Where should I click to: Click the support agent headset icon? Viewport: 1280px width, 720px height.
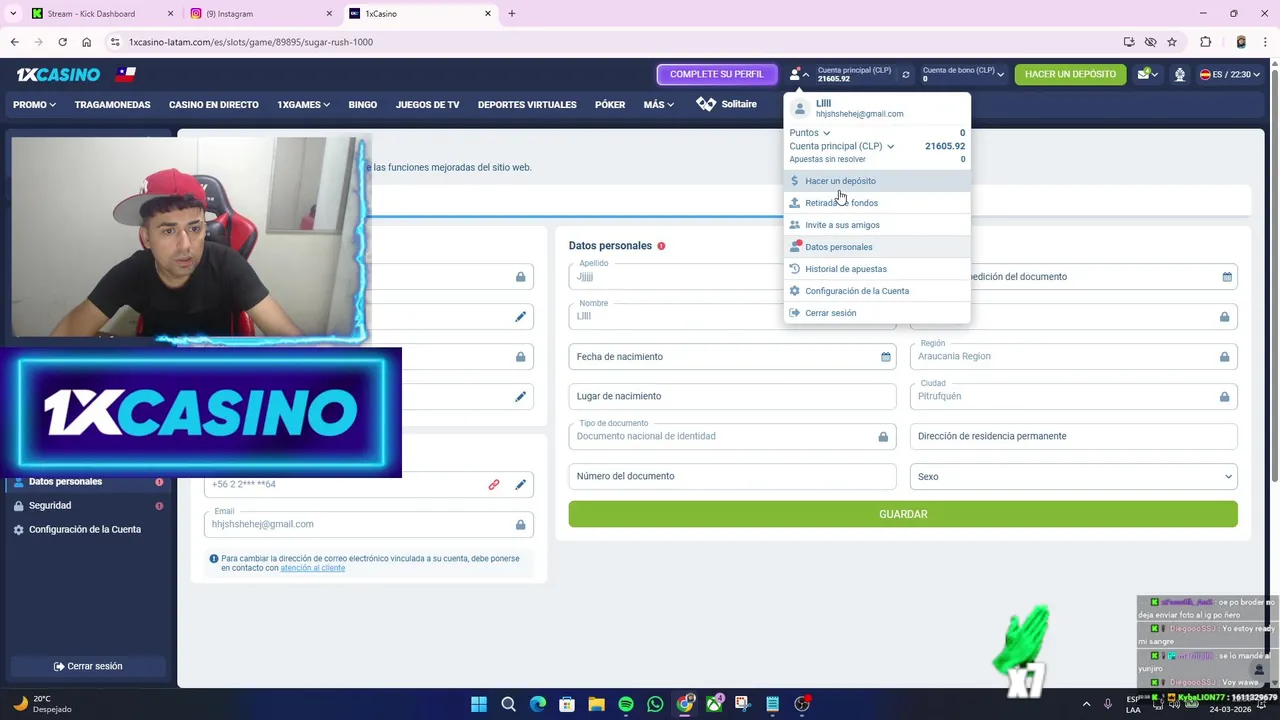(x=1180, y=74)
